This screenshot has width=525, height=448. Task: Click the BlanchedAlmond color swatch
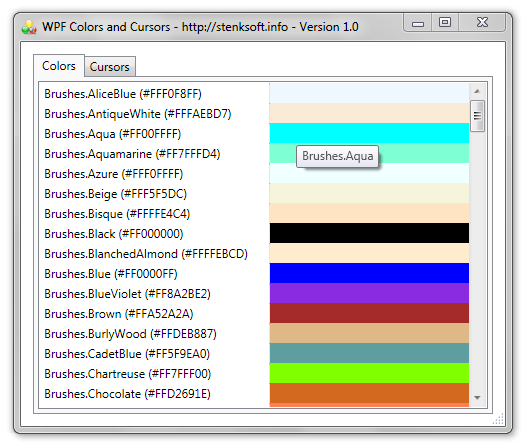(x=369, y=253)
